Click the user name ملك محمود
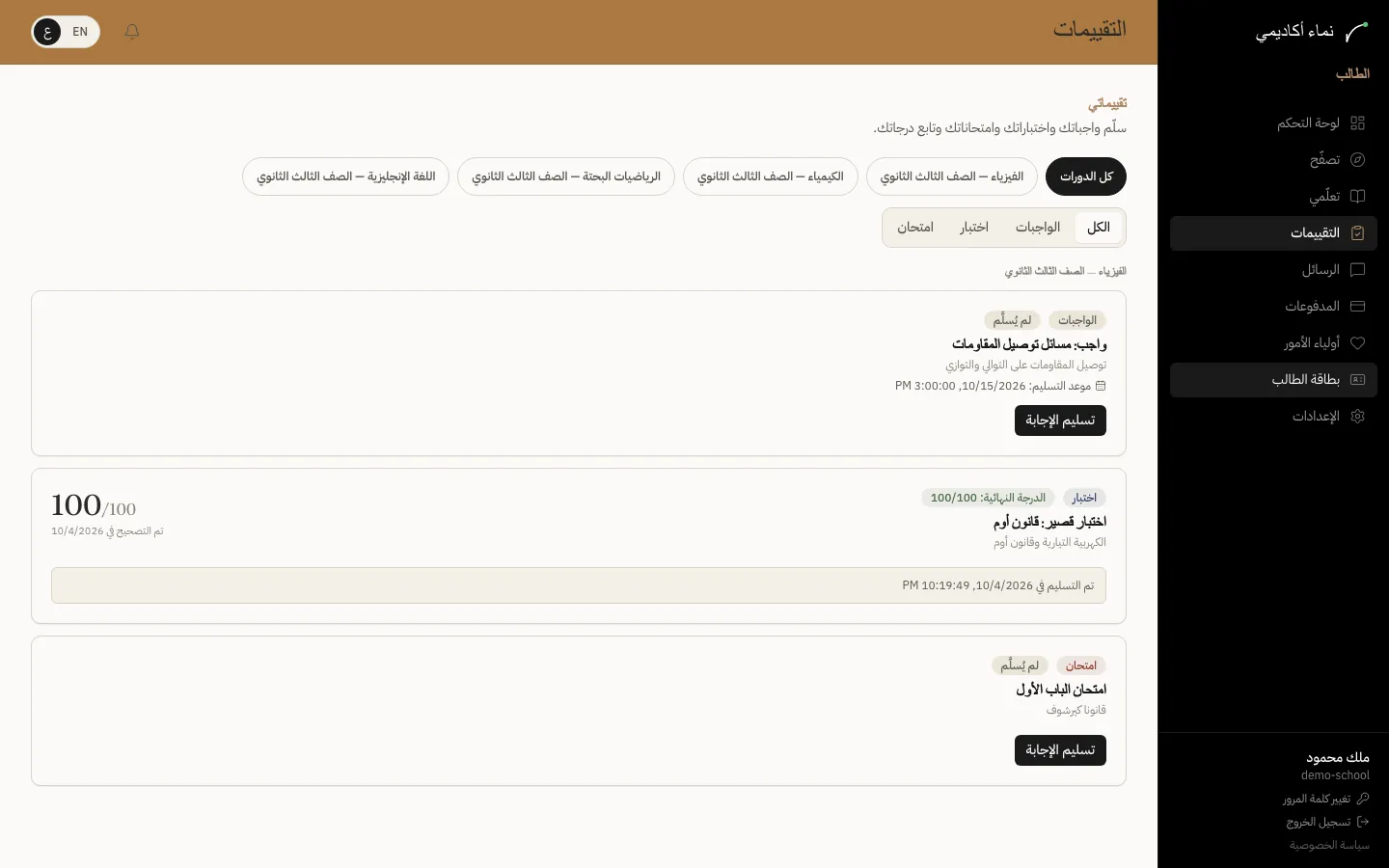Viewport: 1389px width, 868px height. point(1337,757)
